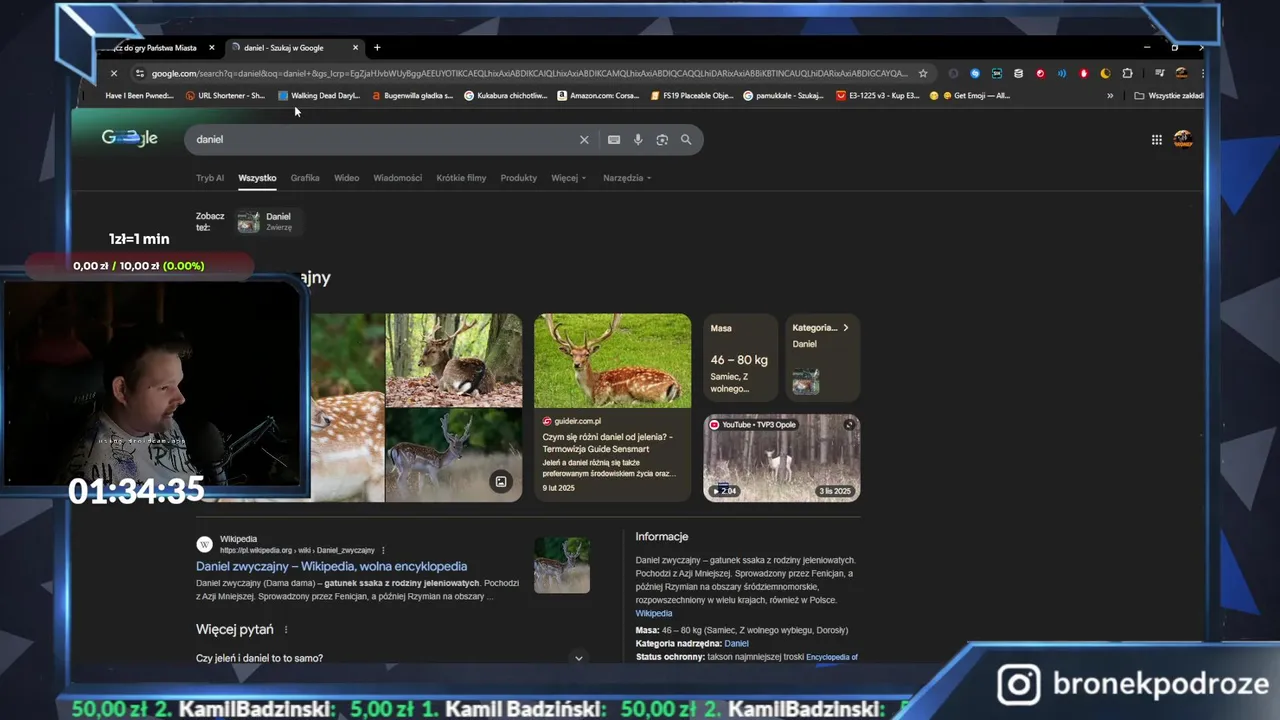Open the Walking Dead Daryl bookmark
Viewport: 1280px width, 720px height.
click(319, 96)
